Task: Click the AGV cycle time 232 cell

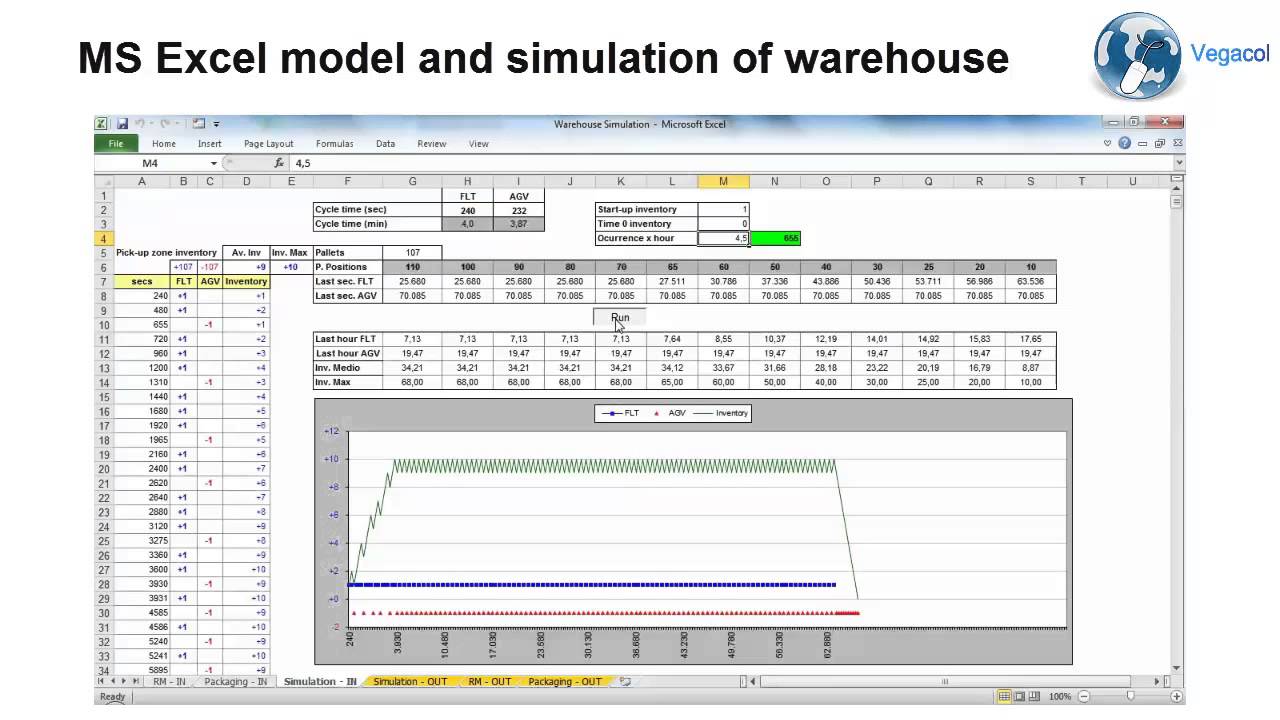Action: [x=519, y=210]
